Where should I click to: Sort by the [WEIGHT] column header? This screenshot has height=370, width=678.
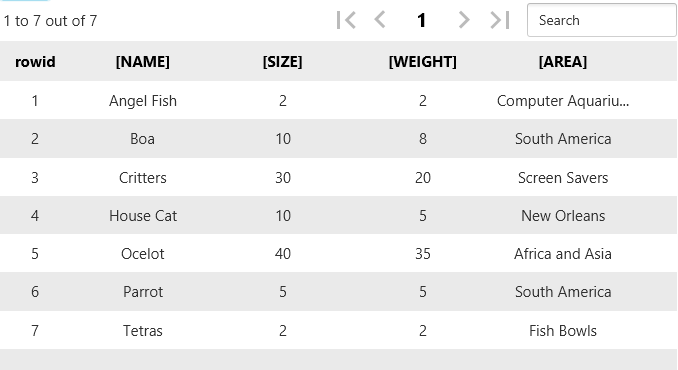click(x=422, y=62)
